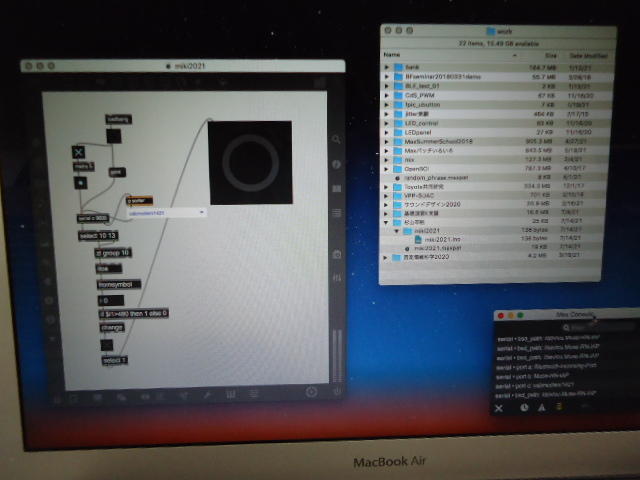Toggle the X toggle object in the patch

(x=78, y=152)
